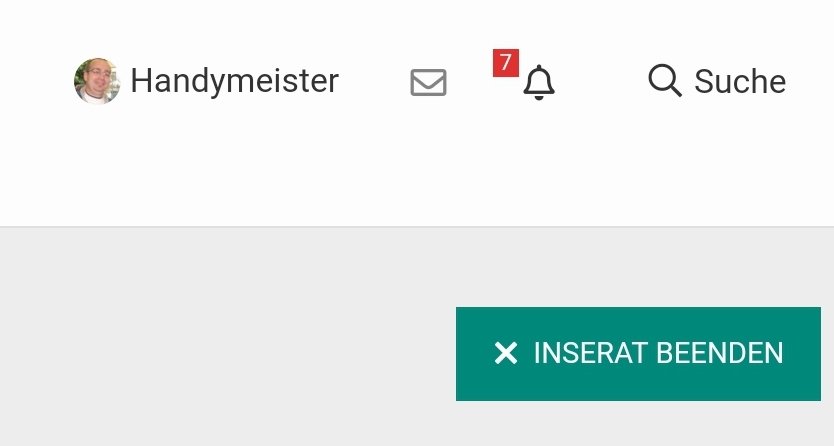Open notifications via the bell icon
Screen dimensions: 834x446
(x=539, y=82)
